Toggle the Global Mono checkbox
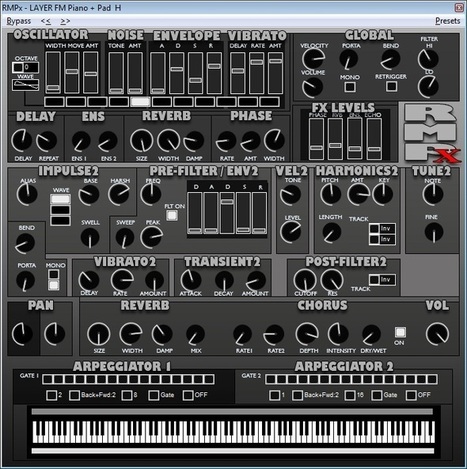 (x=350, y=87)
